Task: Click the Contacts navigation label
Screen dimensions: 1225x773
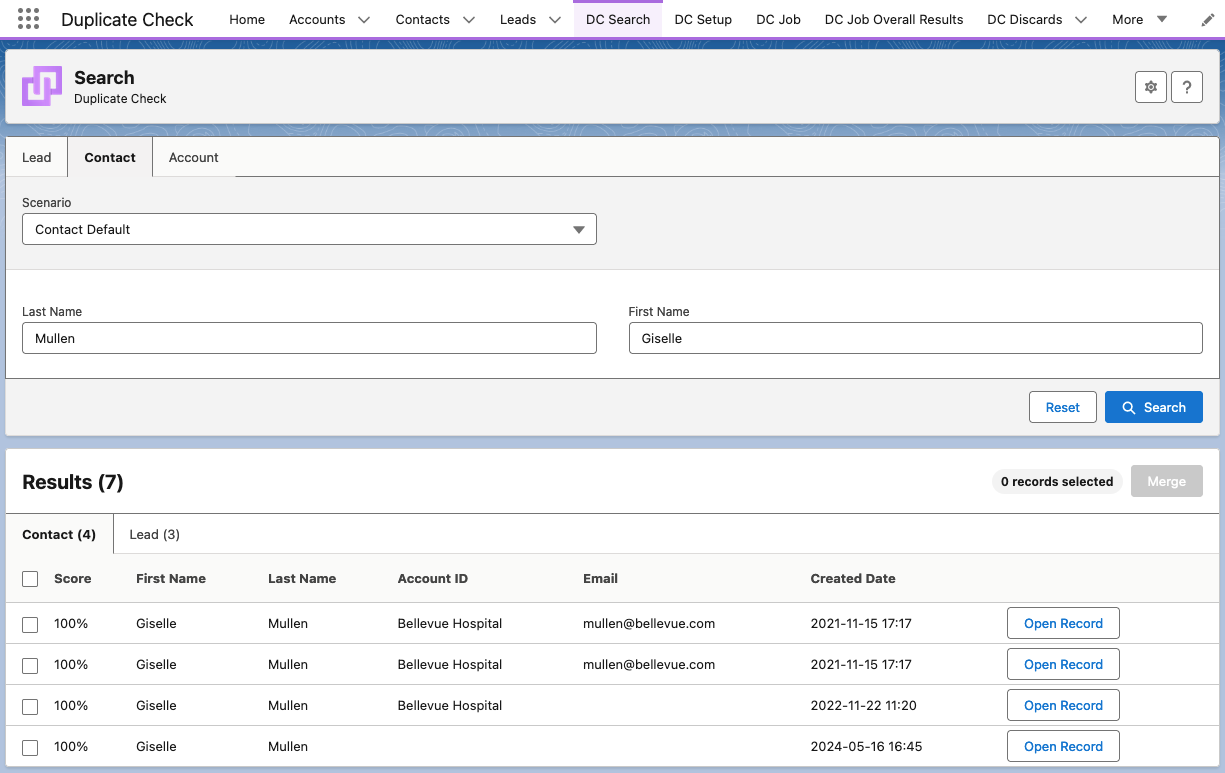Action: 423,19
